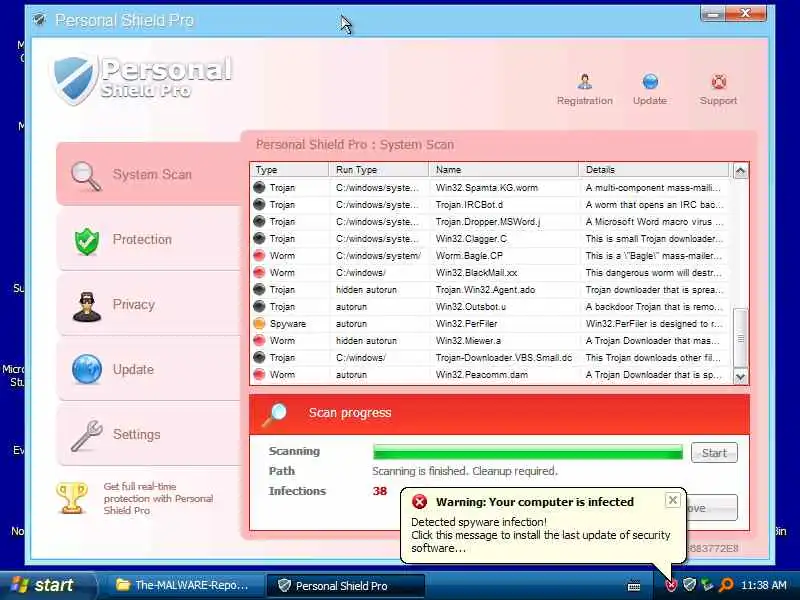This screenshot has height=600, width=800.
Task: Click the globe icon beside sidebar Update
Action: pyautogui.click(x=87, y=369)
